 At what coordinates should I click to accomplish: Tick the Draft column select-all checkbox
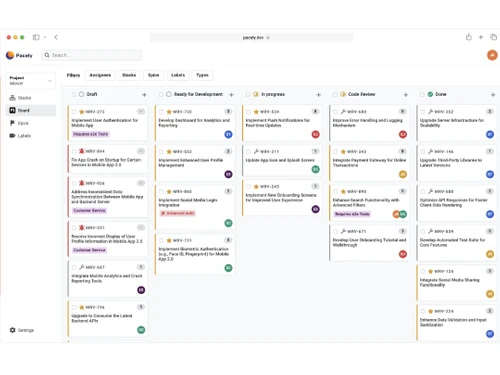[74, 95]
